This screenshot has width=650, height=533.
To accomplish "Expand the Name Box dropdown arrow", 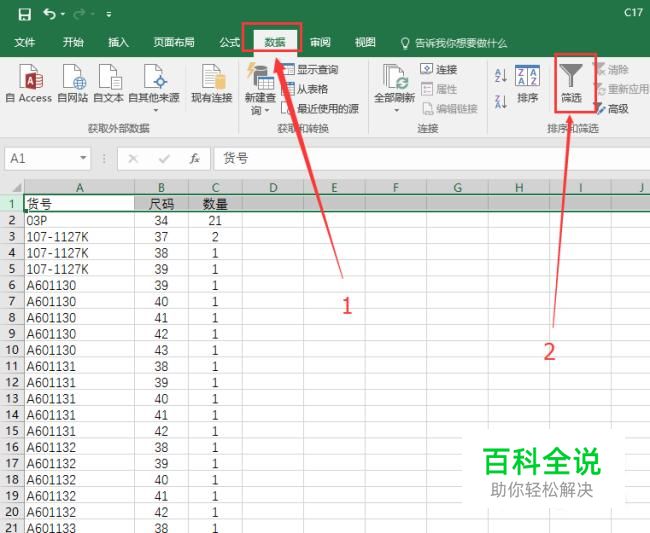I will tap(83, 158).
